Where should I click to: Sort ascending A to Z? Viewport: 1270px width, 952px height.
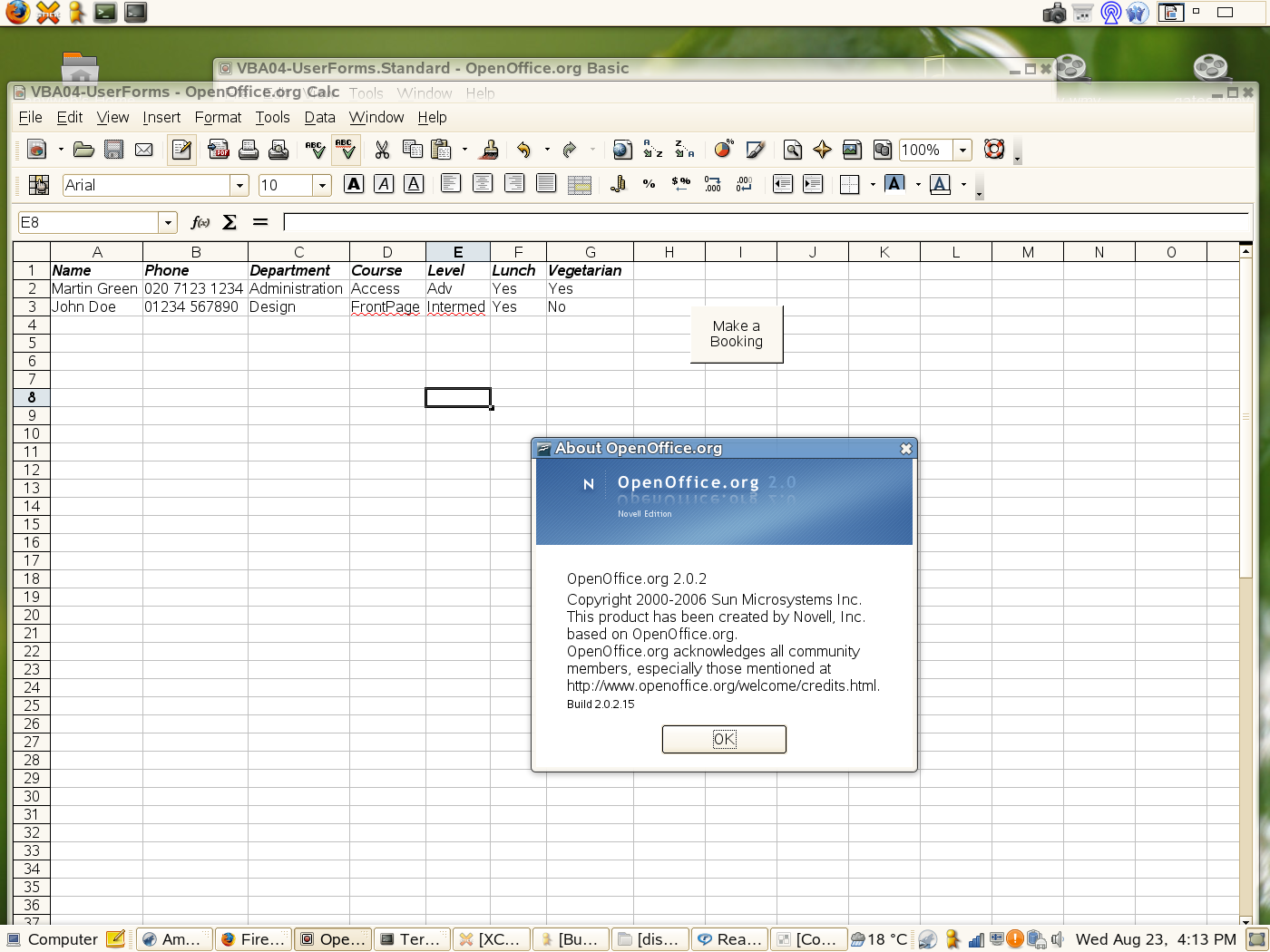[x=653, y=150]
